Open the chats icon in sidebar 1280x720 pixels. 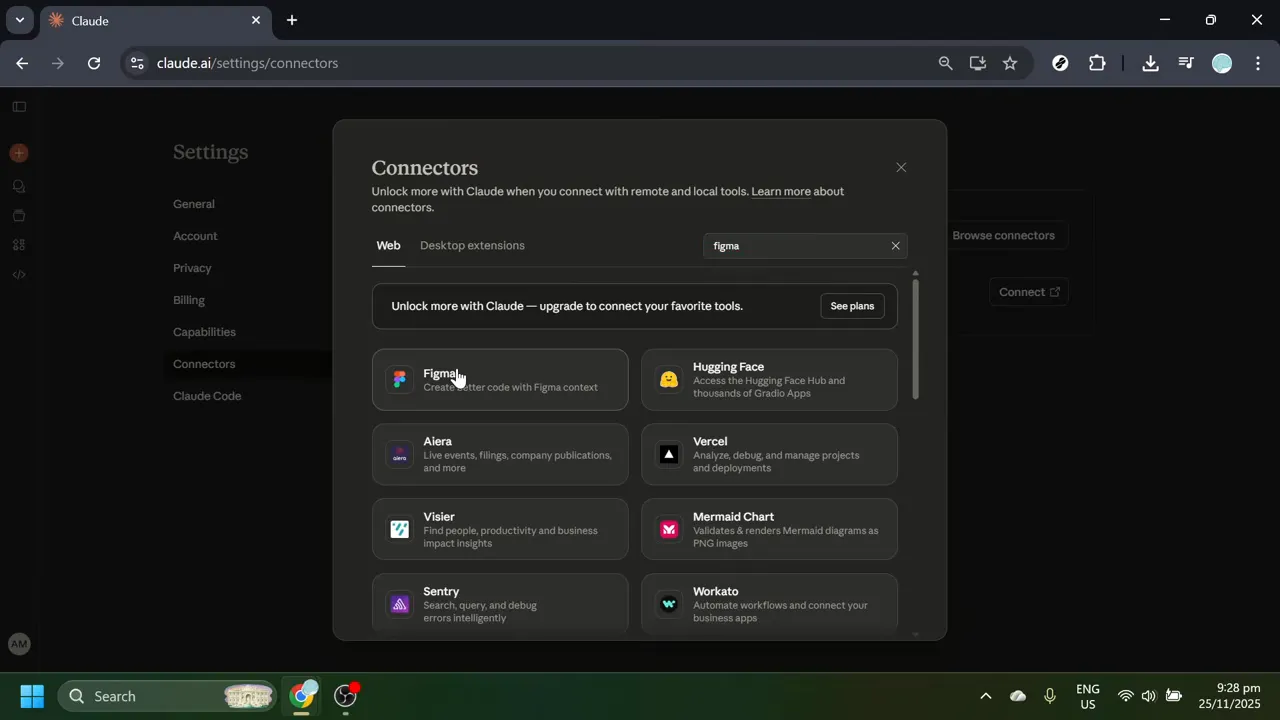19,186
